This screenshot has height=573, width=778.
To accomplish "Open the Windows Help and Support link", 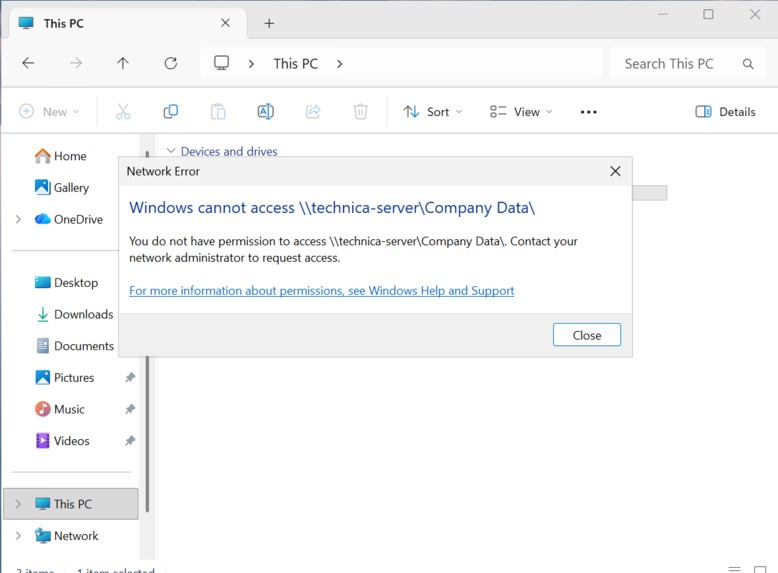I will coord(322,290).
